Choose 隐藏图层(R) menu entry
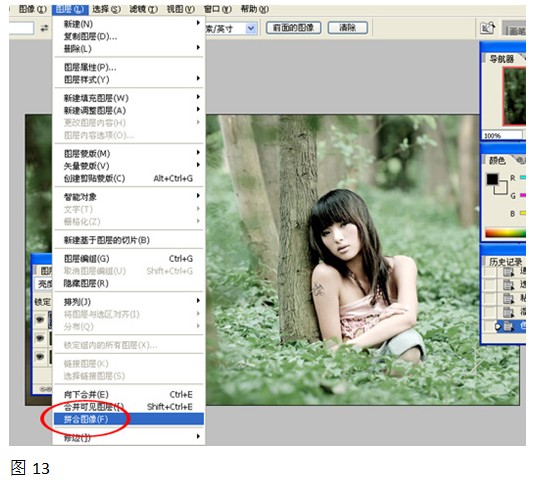 click(129, 283)
